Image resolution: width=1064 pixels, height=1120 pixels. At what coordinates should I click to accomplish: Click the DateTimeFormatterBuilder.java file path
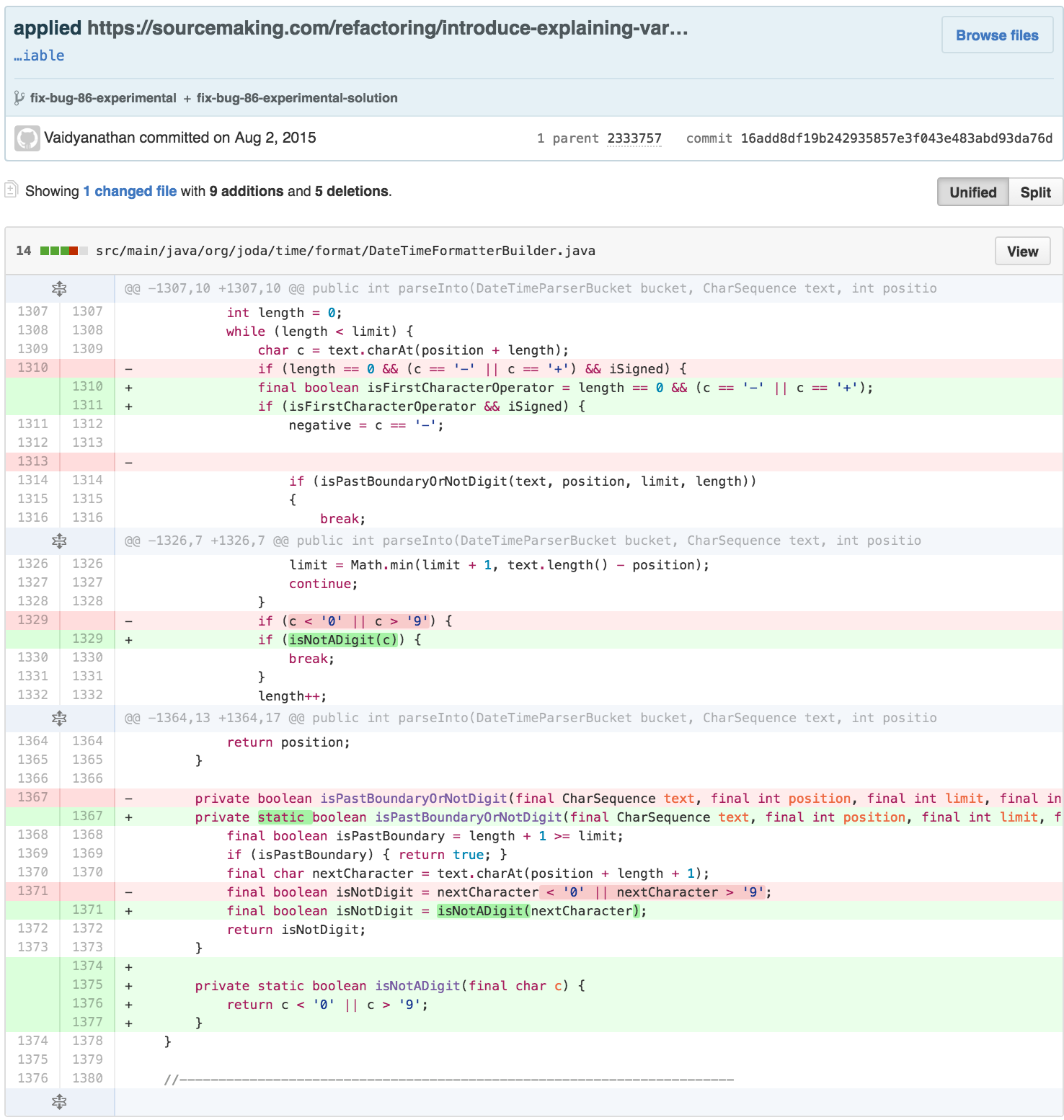tap(345, 251)
